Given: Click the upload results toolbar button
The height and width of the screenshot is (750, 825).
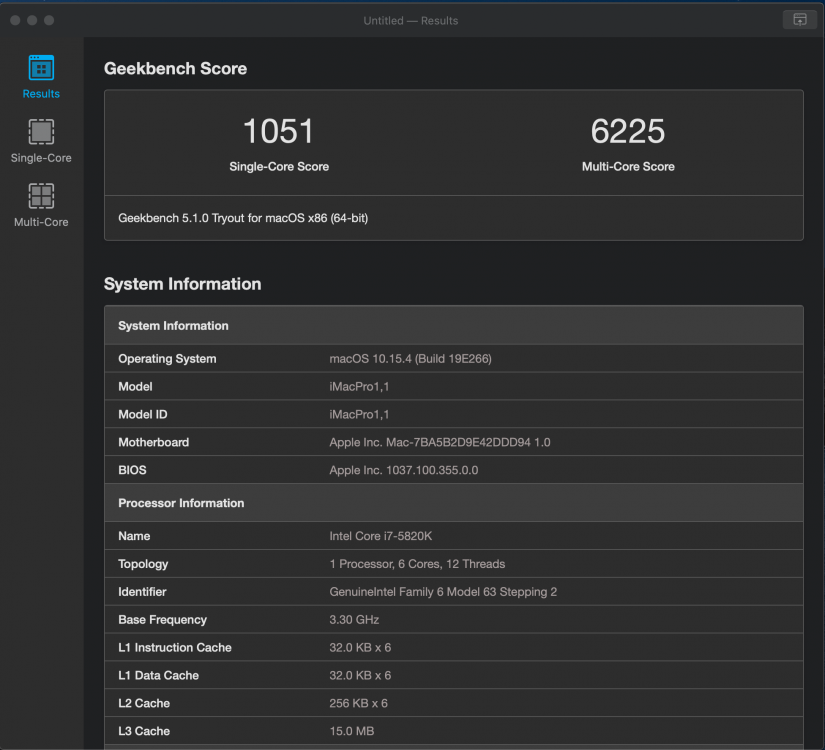Looking at the screenshot, I should pos(799,20).
